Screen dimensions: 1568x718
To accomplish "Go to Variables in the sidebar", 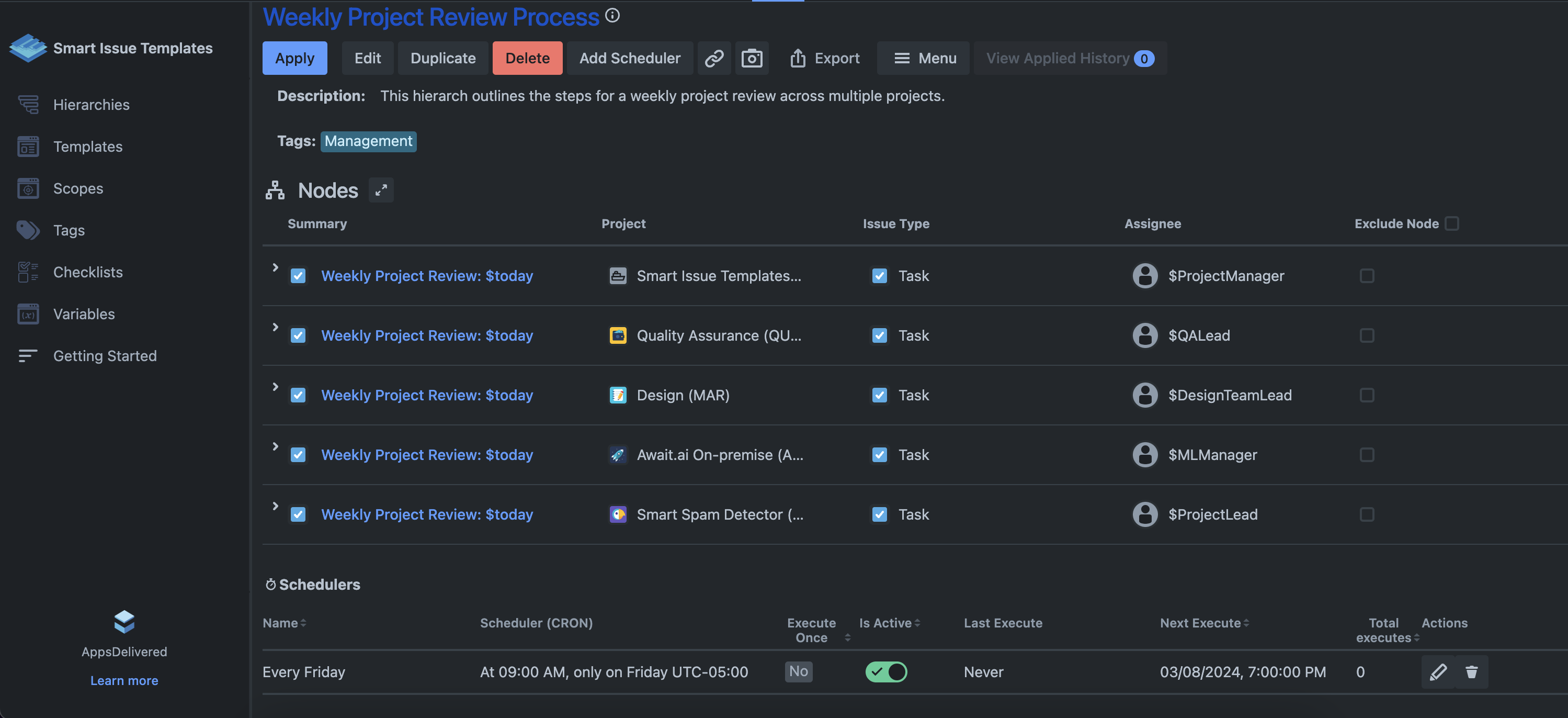I will tap(84, 314).
